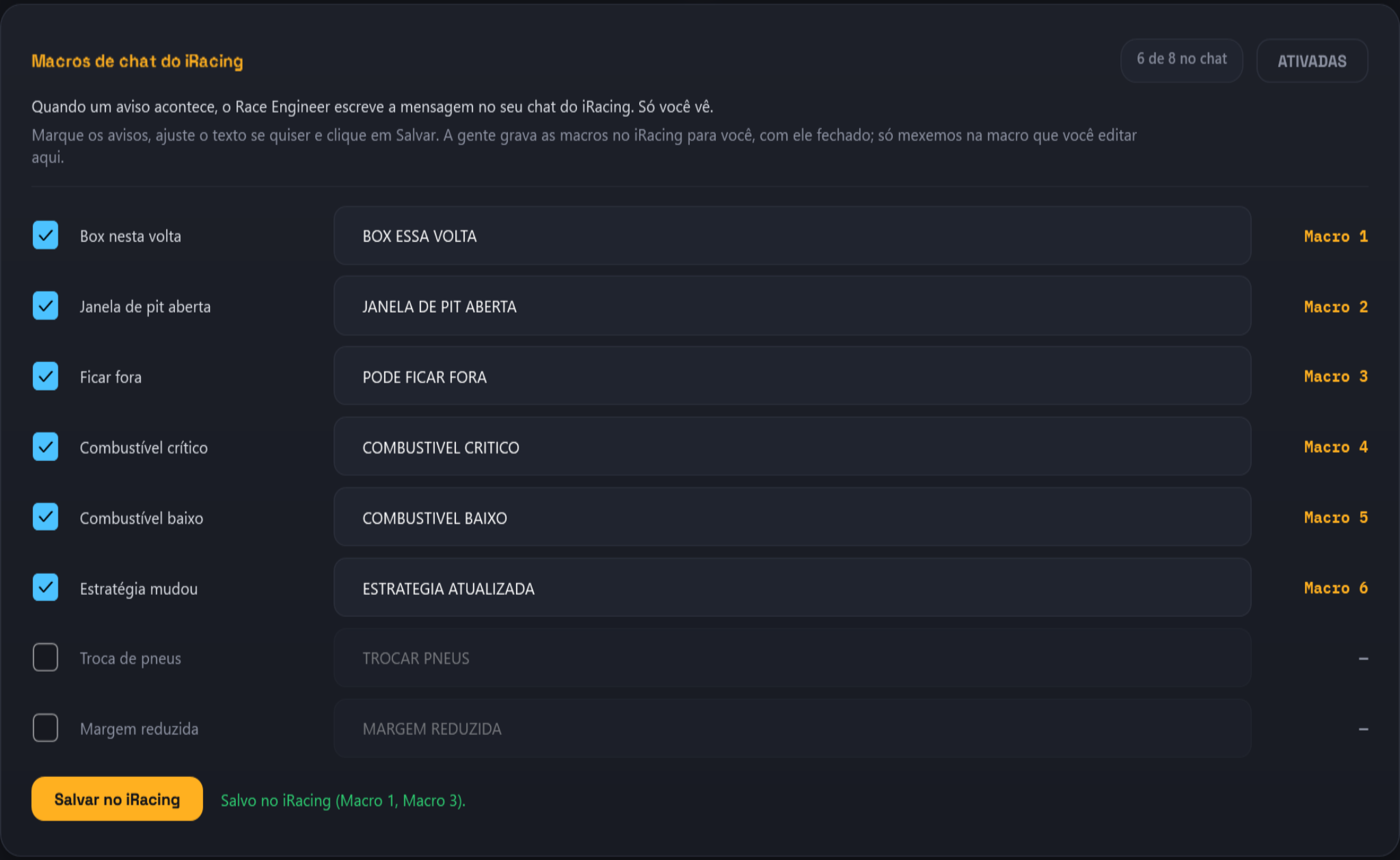Enable the Troca de pneus checkbox
Viewport: 1400px width, 860px height.
[x=46, y=658]
